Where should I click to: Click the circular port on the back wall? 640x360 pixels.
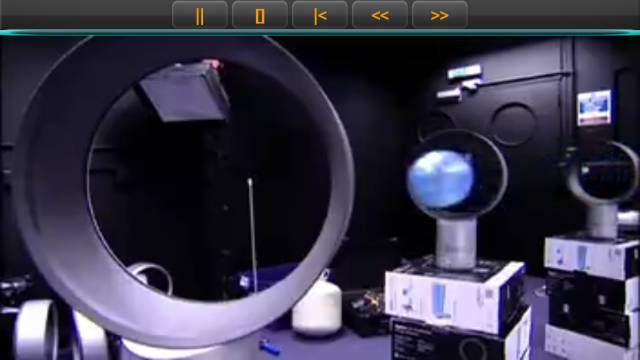point(513,124)
